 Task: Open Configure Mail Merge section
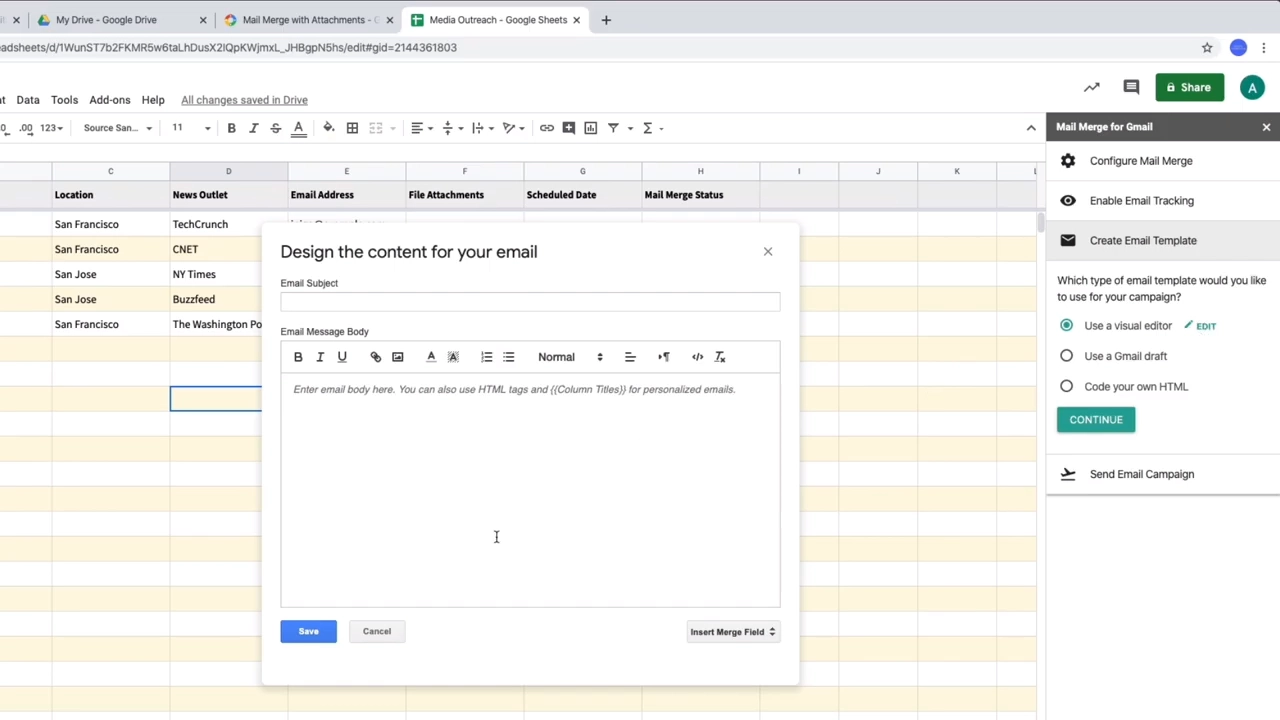[1163, 161]
